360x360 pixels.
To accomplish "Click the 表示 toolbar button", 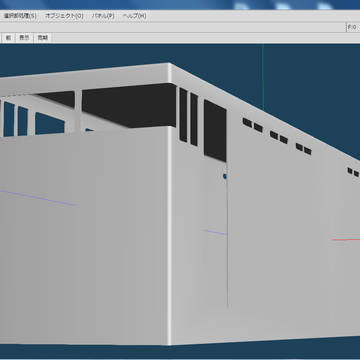I will [x=24, y=38].
